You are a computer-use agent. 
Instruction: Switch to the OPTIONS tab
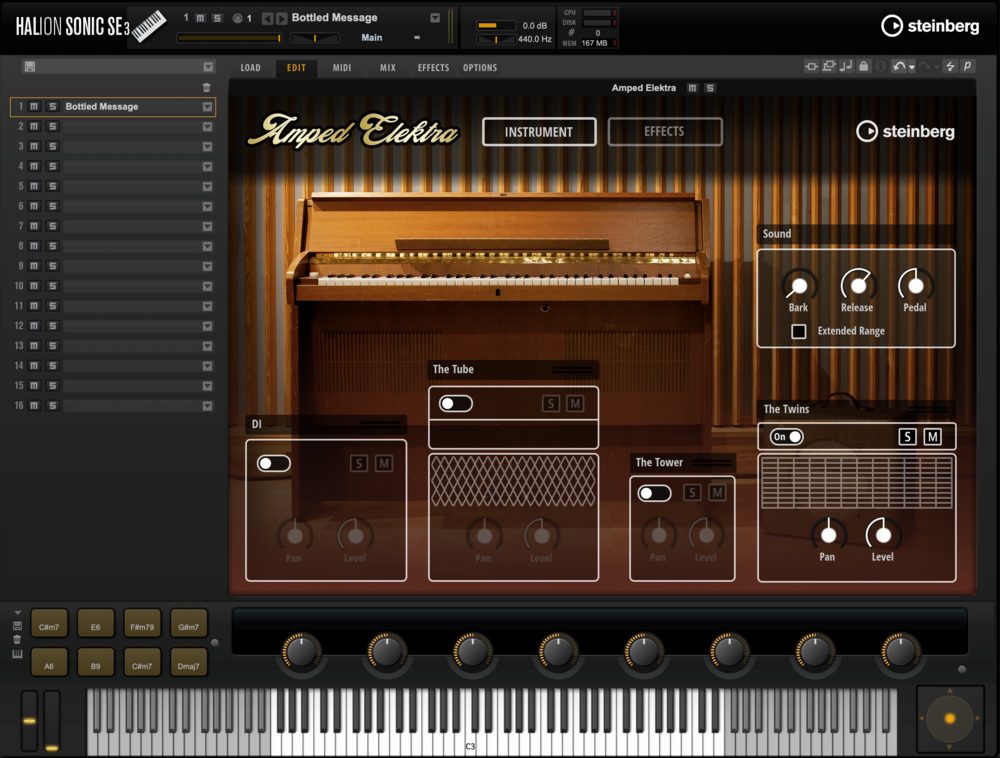click(x=480, y=68)
